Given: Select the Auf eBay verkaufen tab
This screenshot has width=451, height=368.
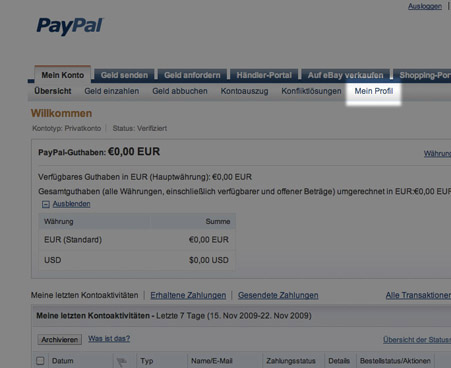Looking at the screenshot, I should (345, 75).
